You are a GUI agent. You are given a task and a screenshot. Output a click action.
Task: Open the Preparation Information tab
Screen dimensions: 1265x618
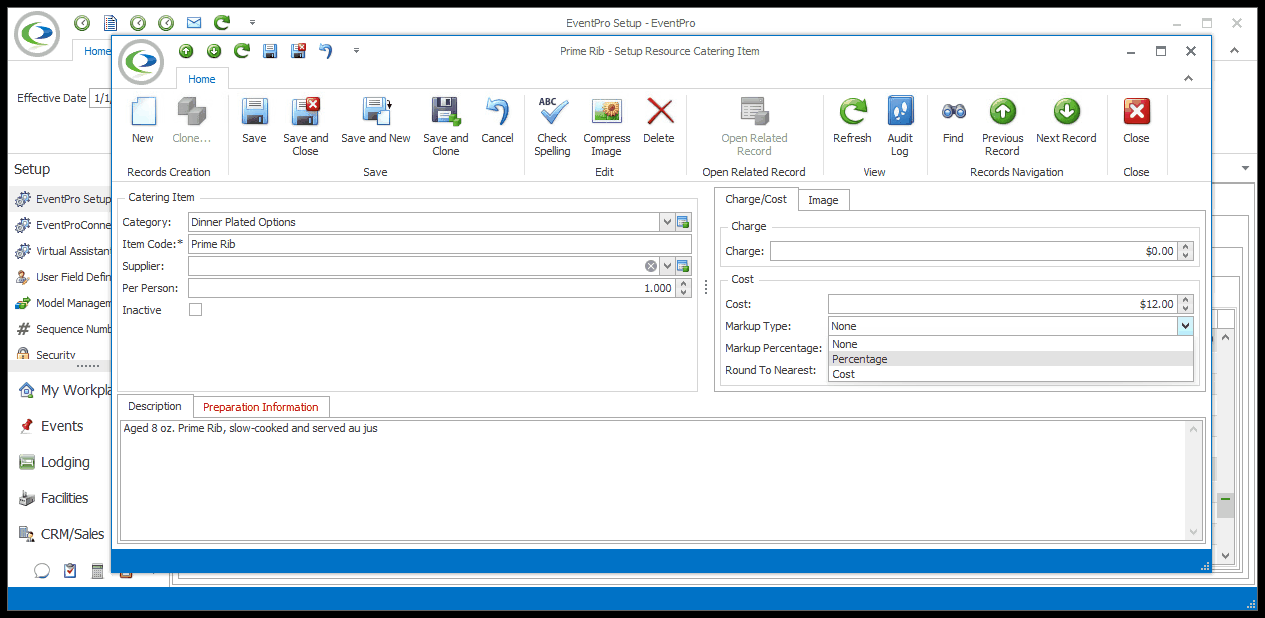[261, 407]
